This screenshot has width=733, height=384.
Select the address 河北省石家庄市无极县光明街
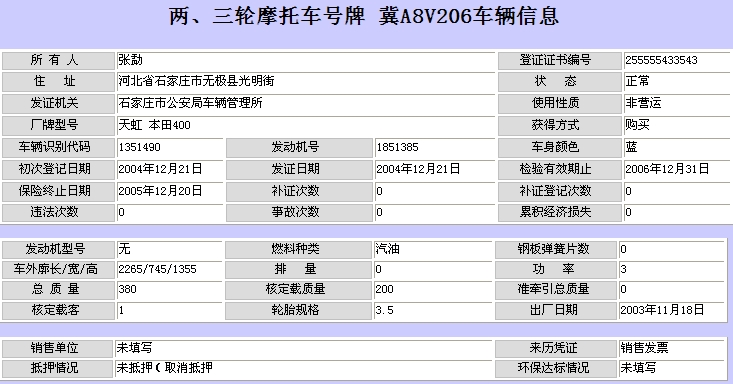(x=196, y=81)
